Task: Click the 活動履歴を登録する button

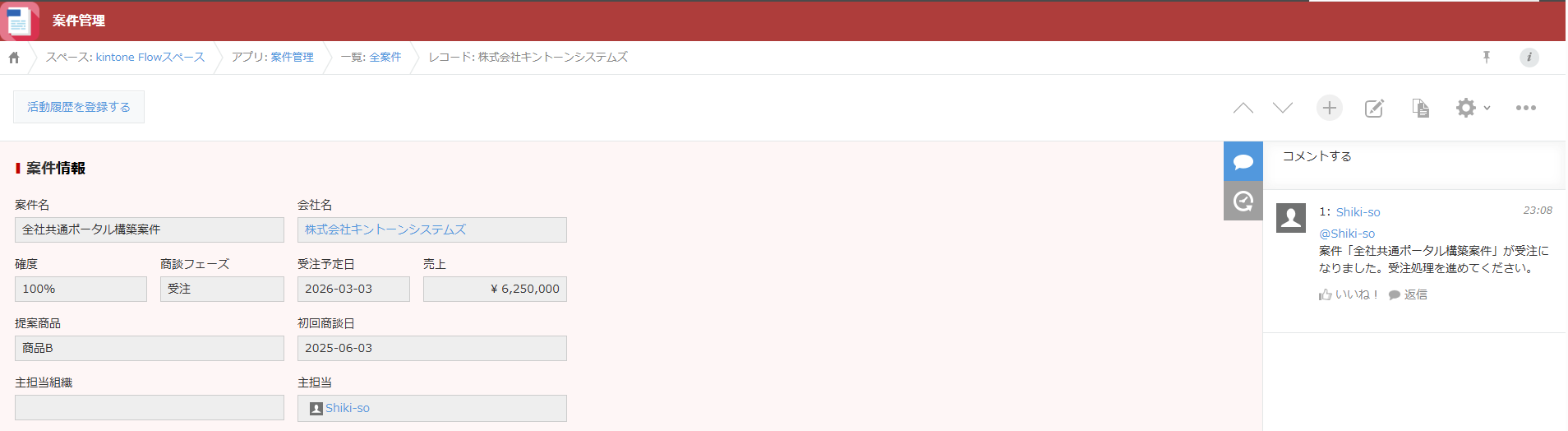Action: click(79, 107)
